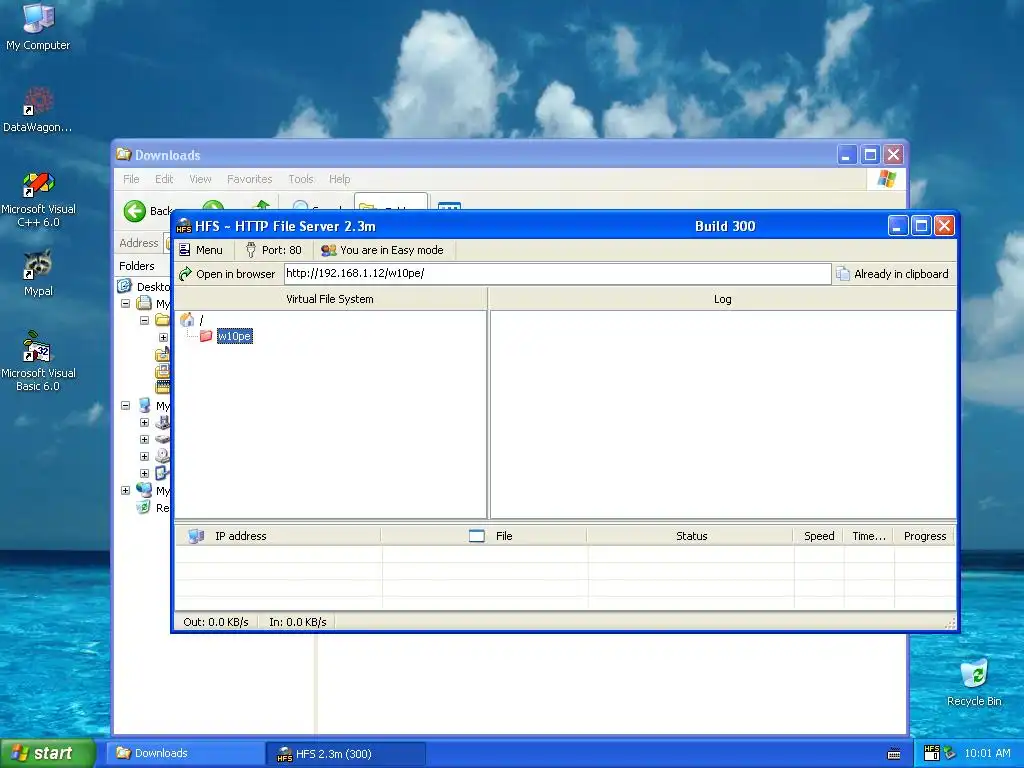Click the menu icon beside Menu label

coord(185,250)
